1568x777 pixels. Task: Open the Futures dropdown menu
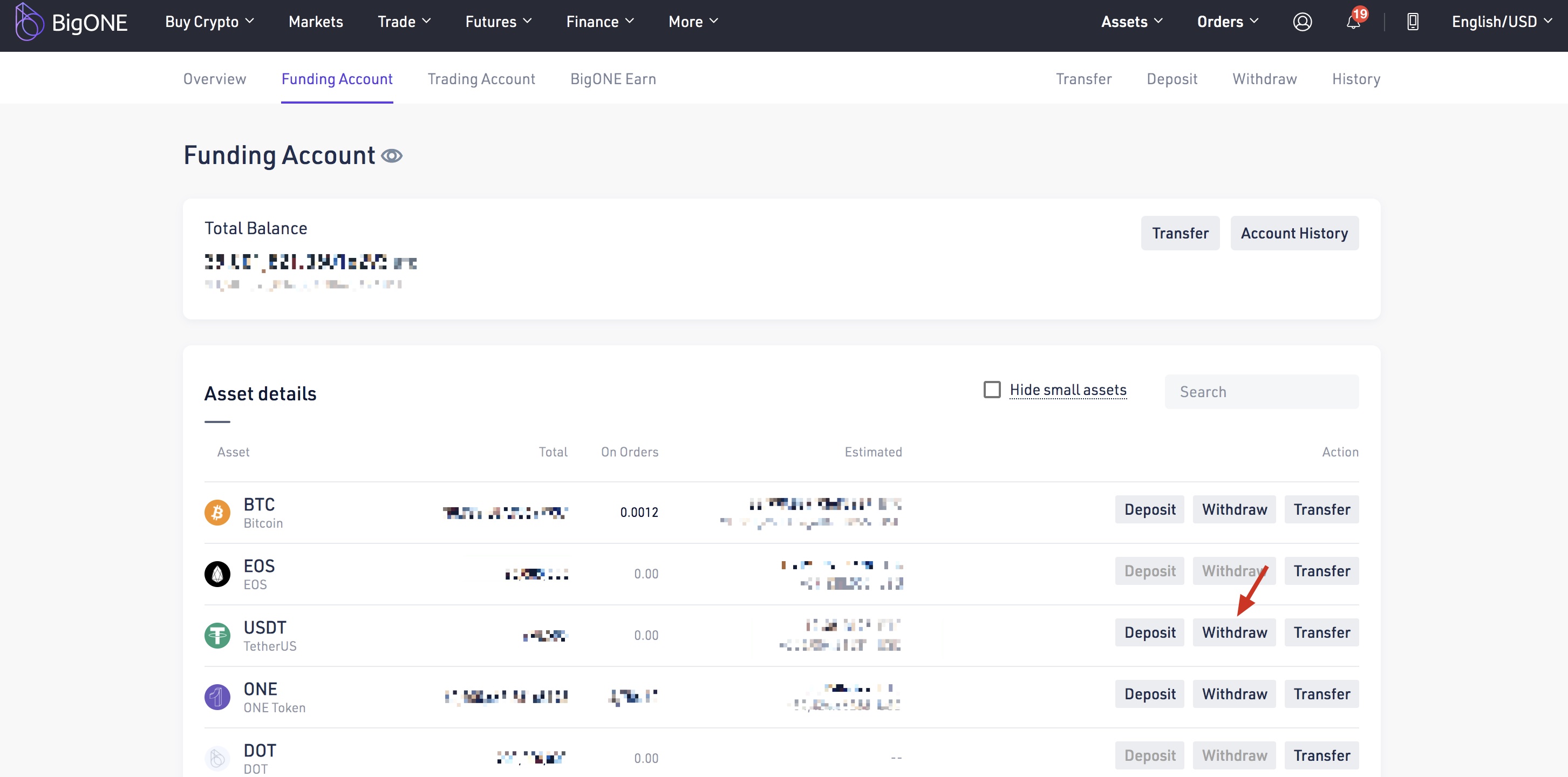tap(498, 22)
